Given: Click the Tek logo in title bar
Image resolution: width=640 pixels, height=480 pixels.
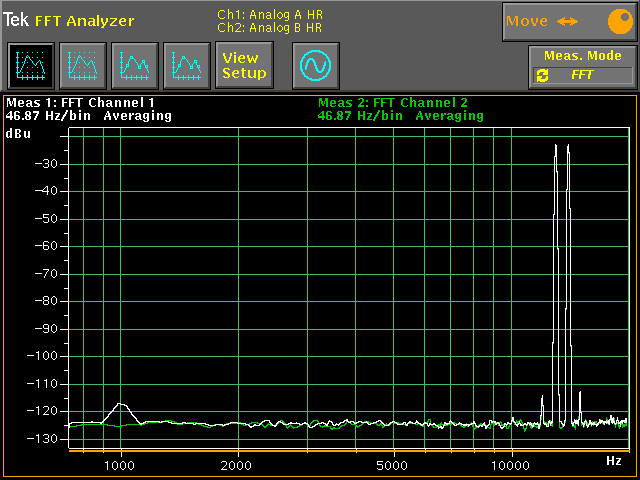Looking at the screenshot, I should tap(16, 20).
